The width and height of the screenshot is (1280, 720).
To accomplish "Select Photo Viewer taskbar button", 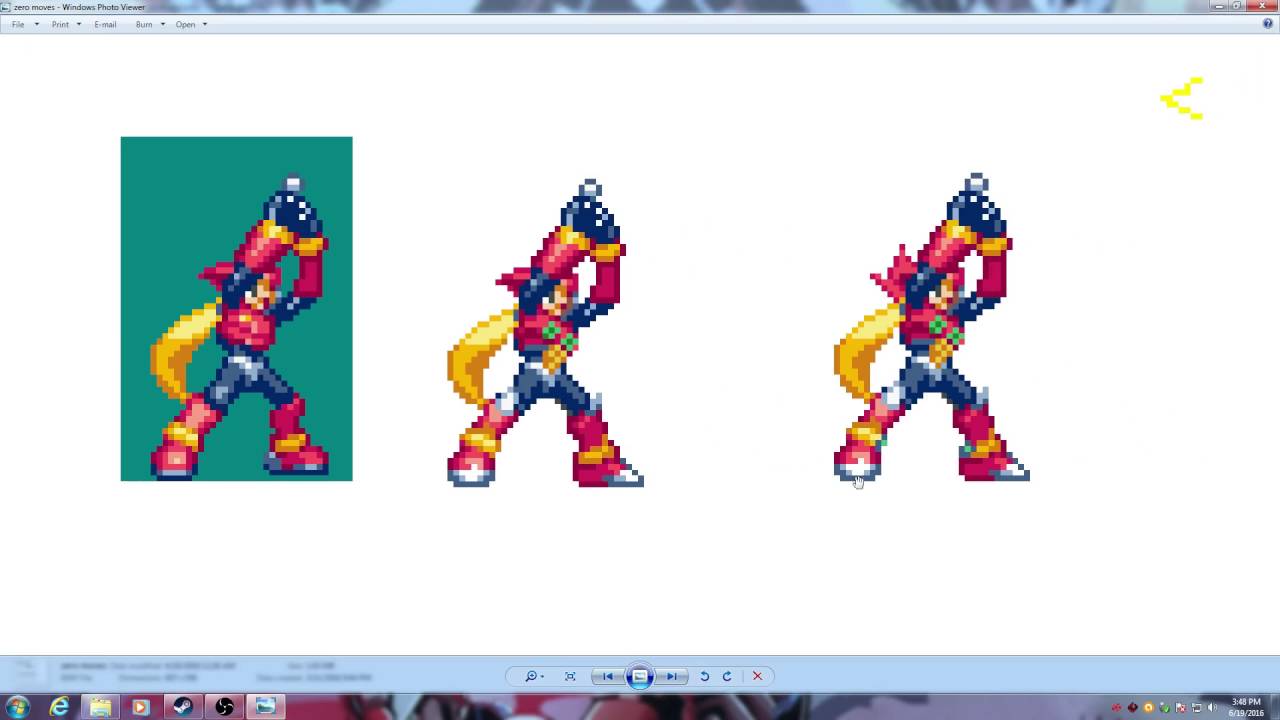I will point(265,707).
